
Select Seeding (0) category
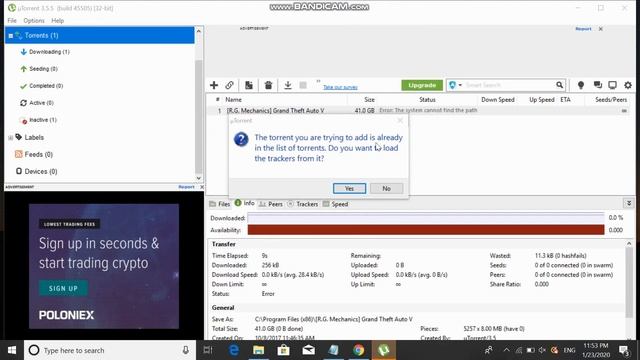point(43,69)
